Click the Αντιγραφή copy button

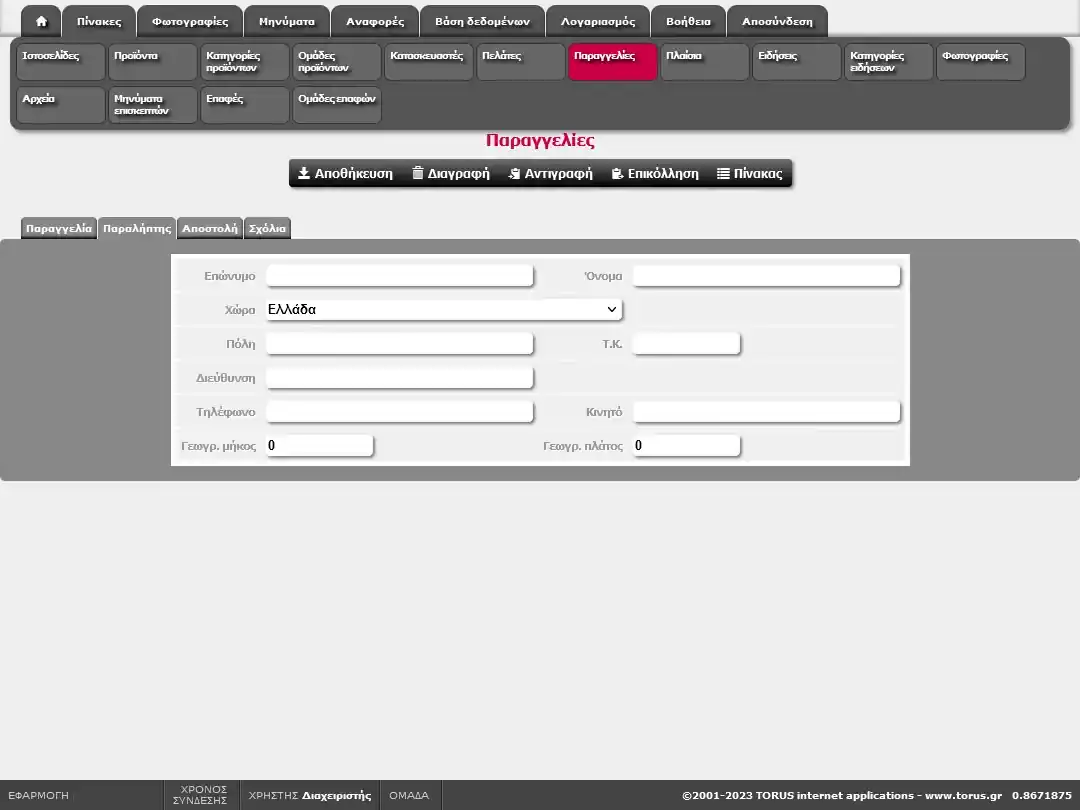550,173
